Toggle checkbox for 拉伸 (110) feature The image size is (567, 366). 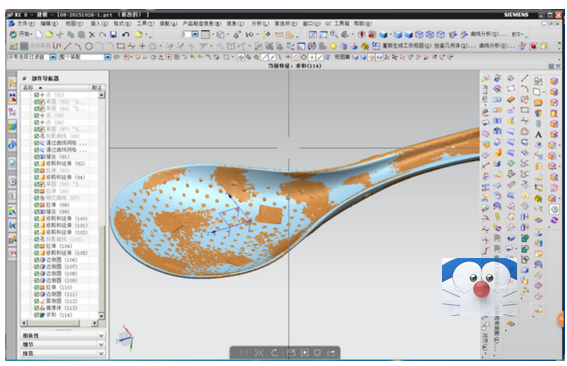[37, 287]
